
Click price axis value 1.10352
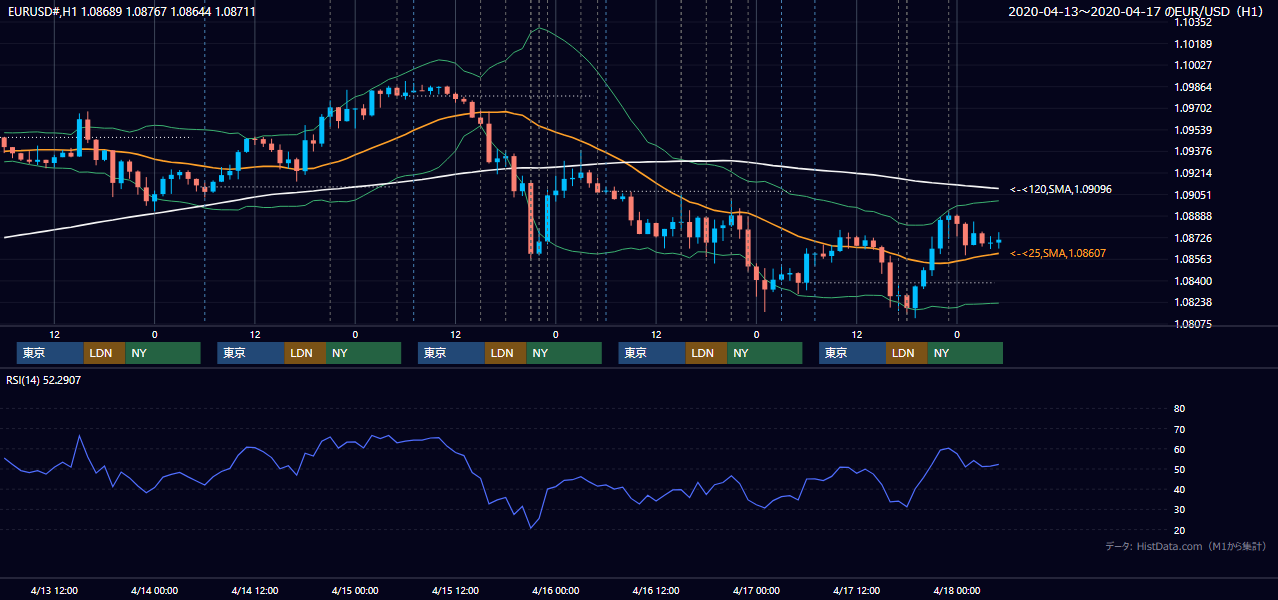coord(1193,22)
